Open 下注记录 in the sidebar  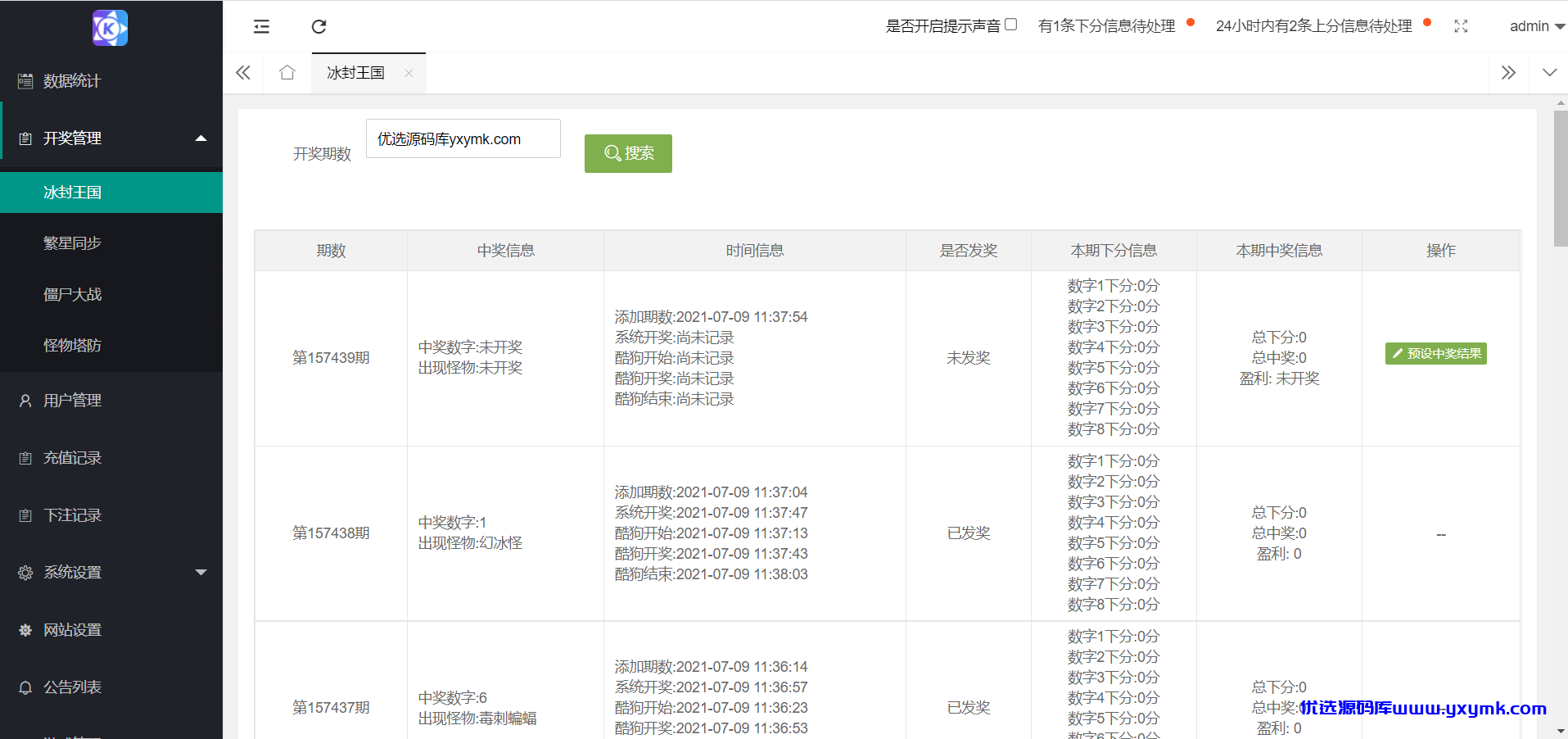pyautogui.click(x=111, y=515)
